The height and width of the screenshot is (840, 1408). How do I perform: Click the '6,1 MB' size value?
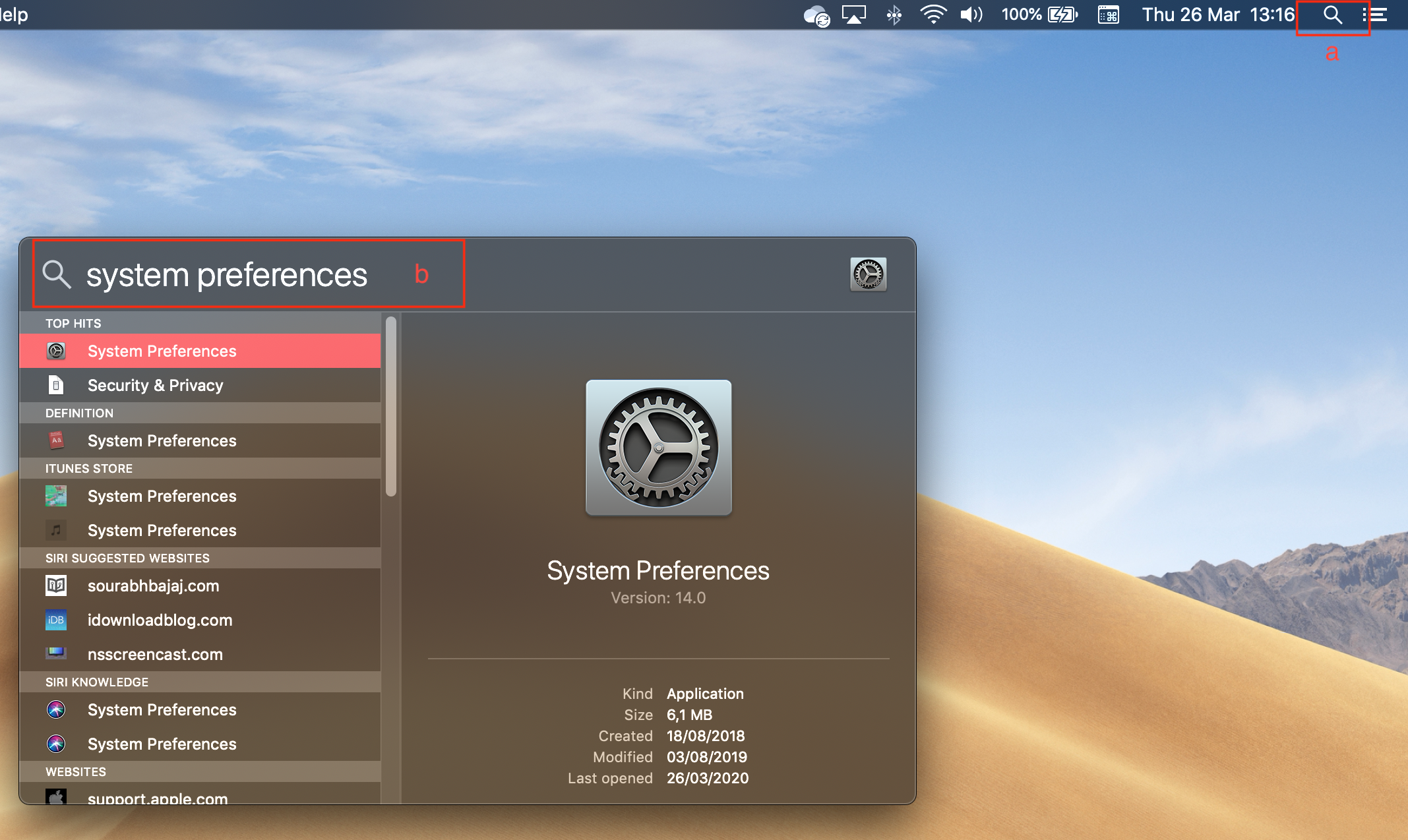click(689, 715)
